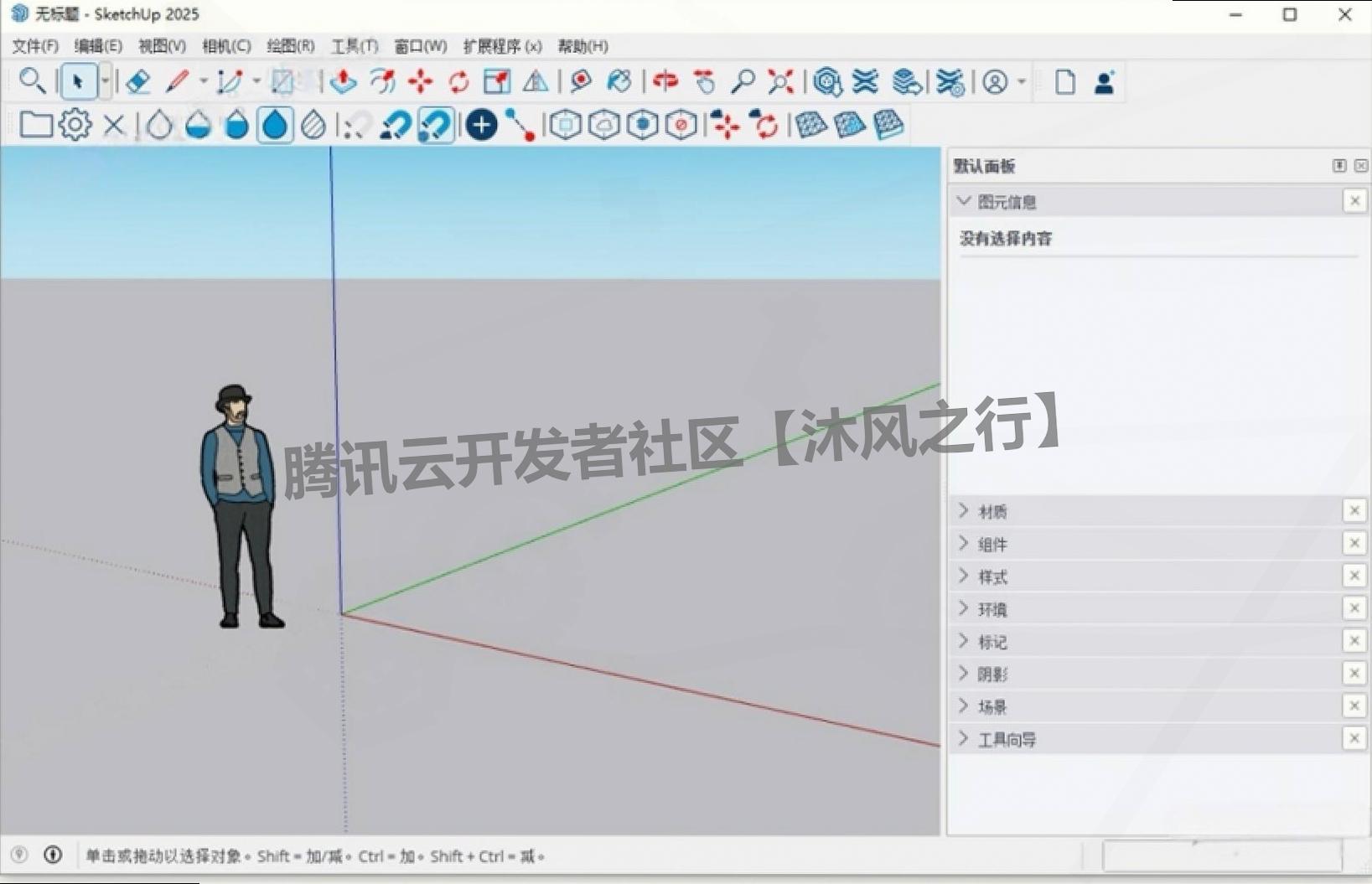Choose the Pan hand tool
This screenshot has height=884, width=1372.
point(705,82)
